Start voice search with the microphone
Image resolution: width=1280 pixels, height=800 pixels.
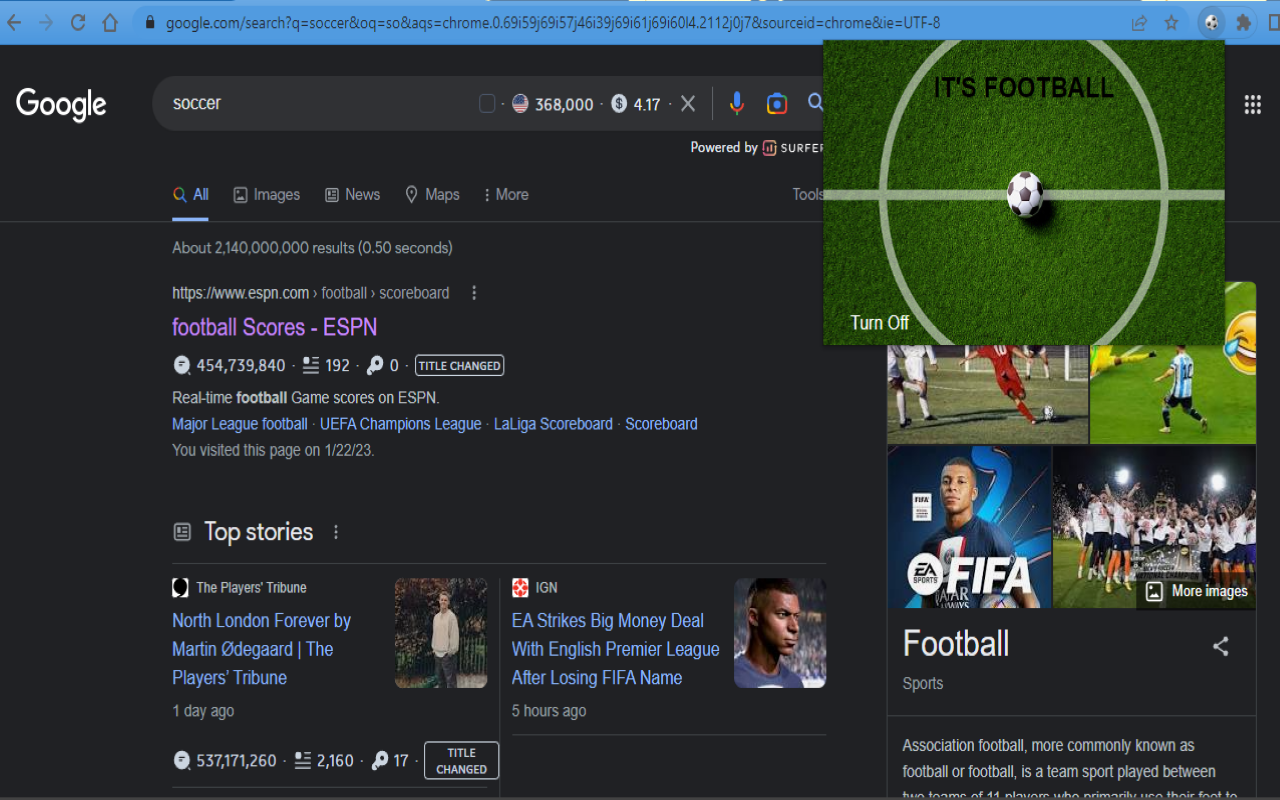737,104
